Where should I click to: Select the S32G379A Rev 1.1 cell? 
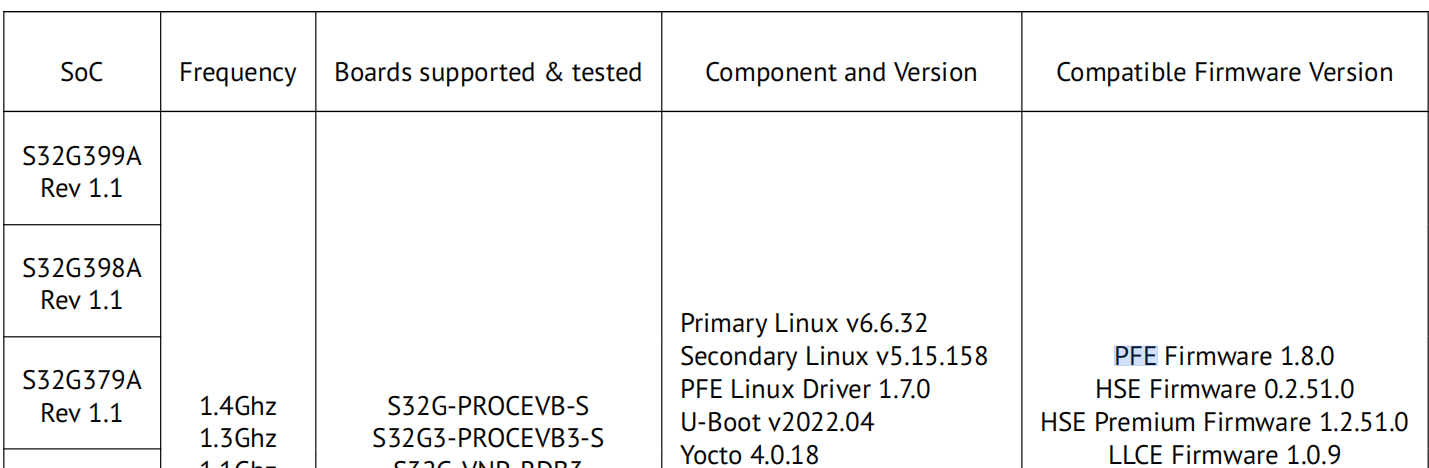point(82,395)
